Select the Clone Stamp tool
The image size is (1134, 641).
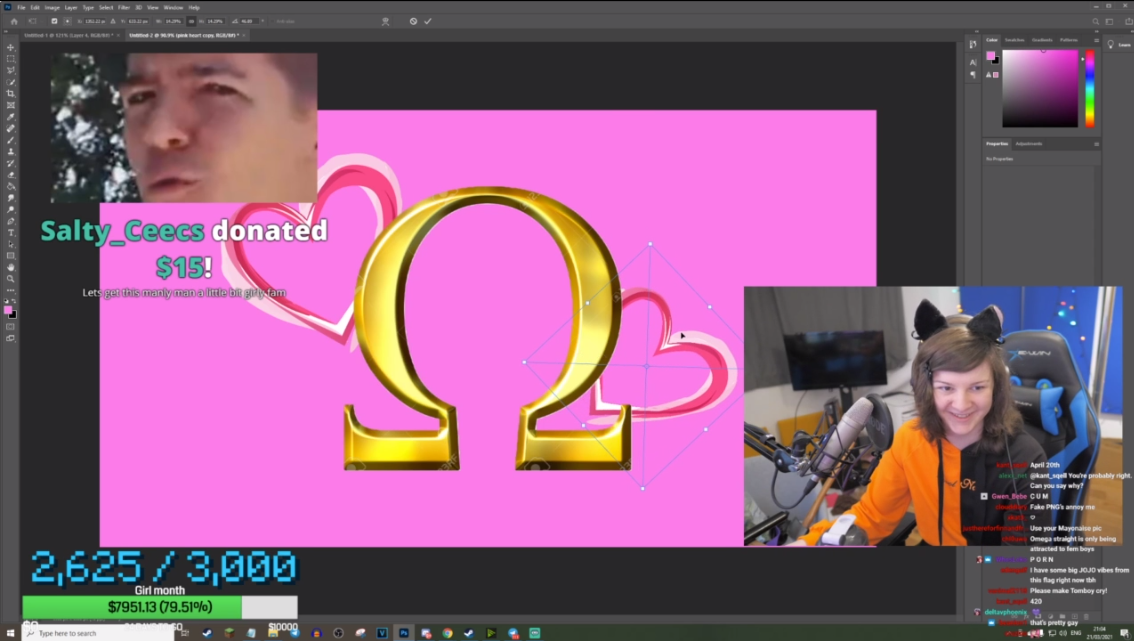click(x=11, y=151)
